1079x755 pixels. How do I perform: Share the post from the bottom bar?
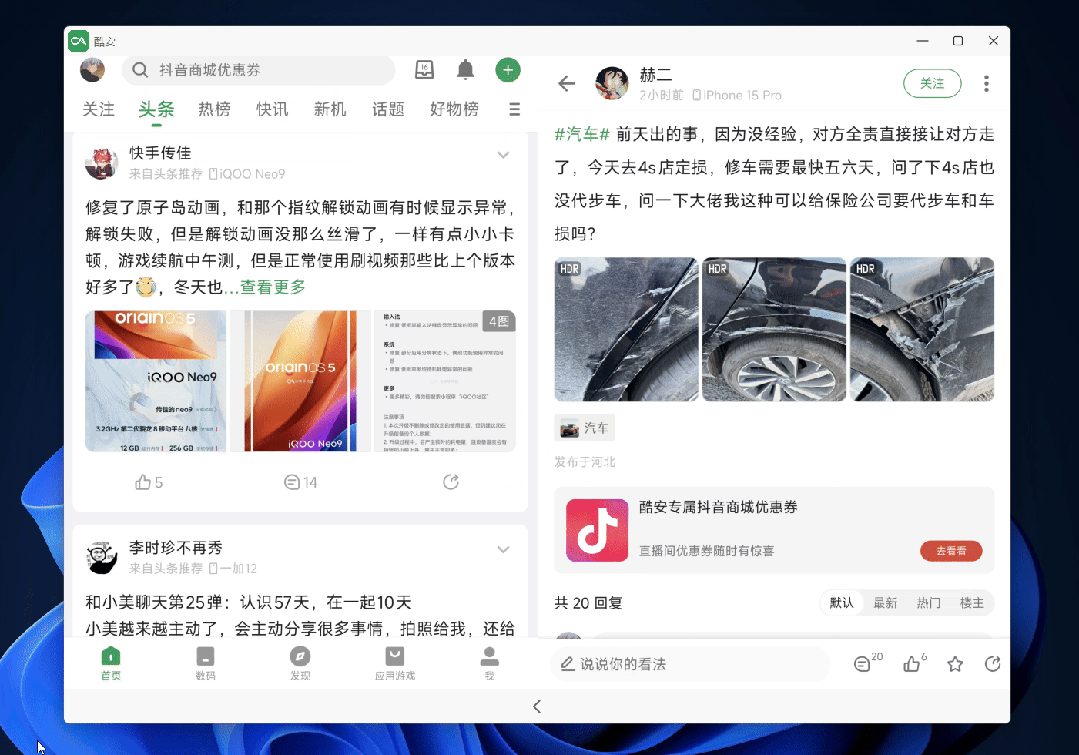992,664
